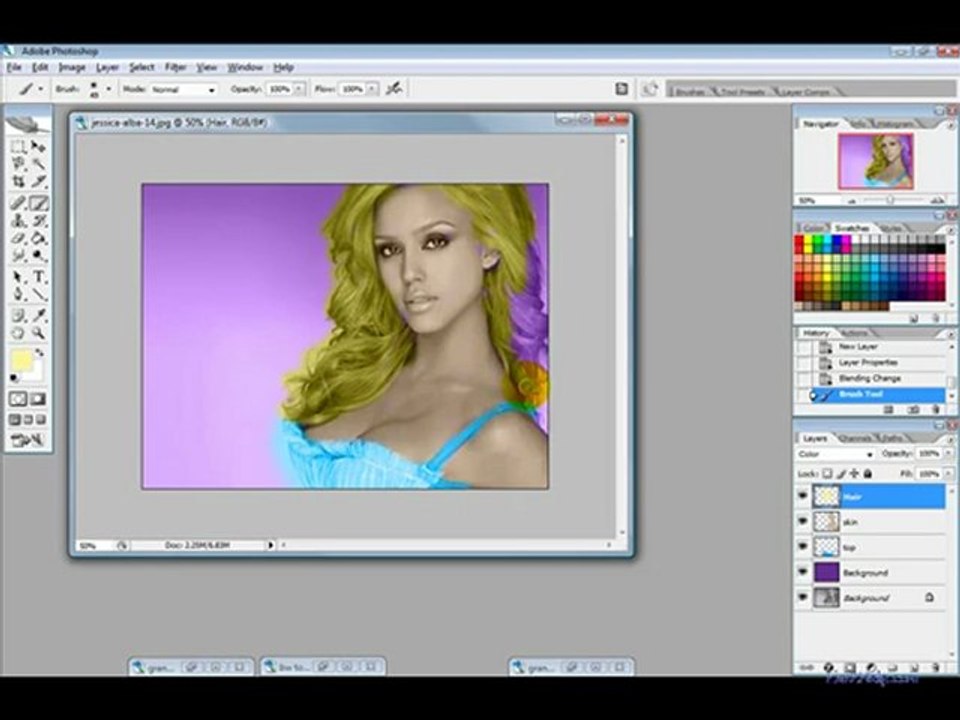The height and width of the screenshot is (720, 960).
Task: Select the skin layer
Action: 879,522
